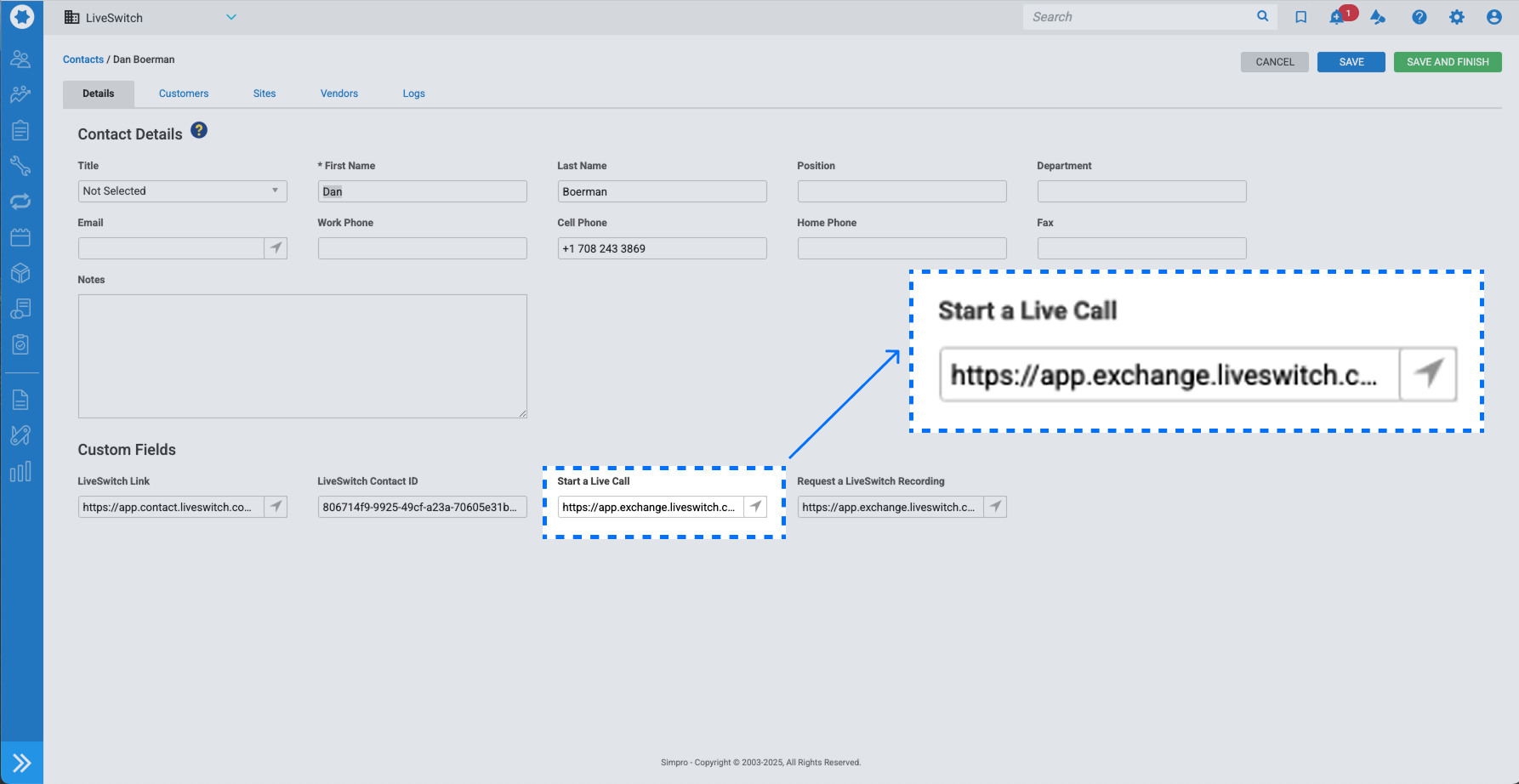Click the Contact Details help icon
Screen dimensions: 1519x784
(x=199, y=130)
